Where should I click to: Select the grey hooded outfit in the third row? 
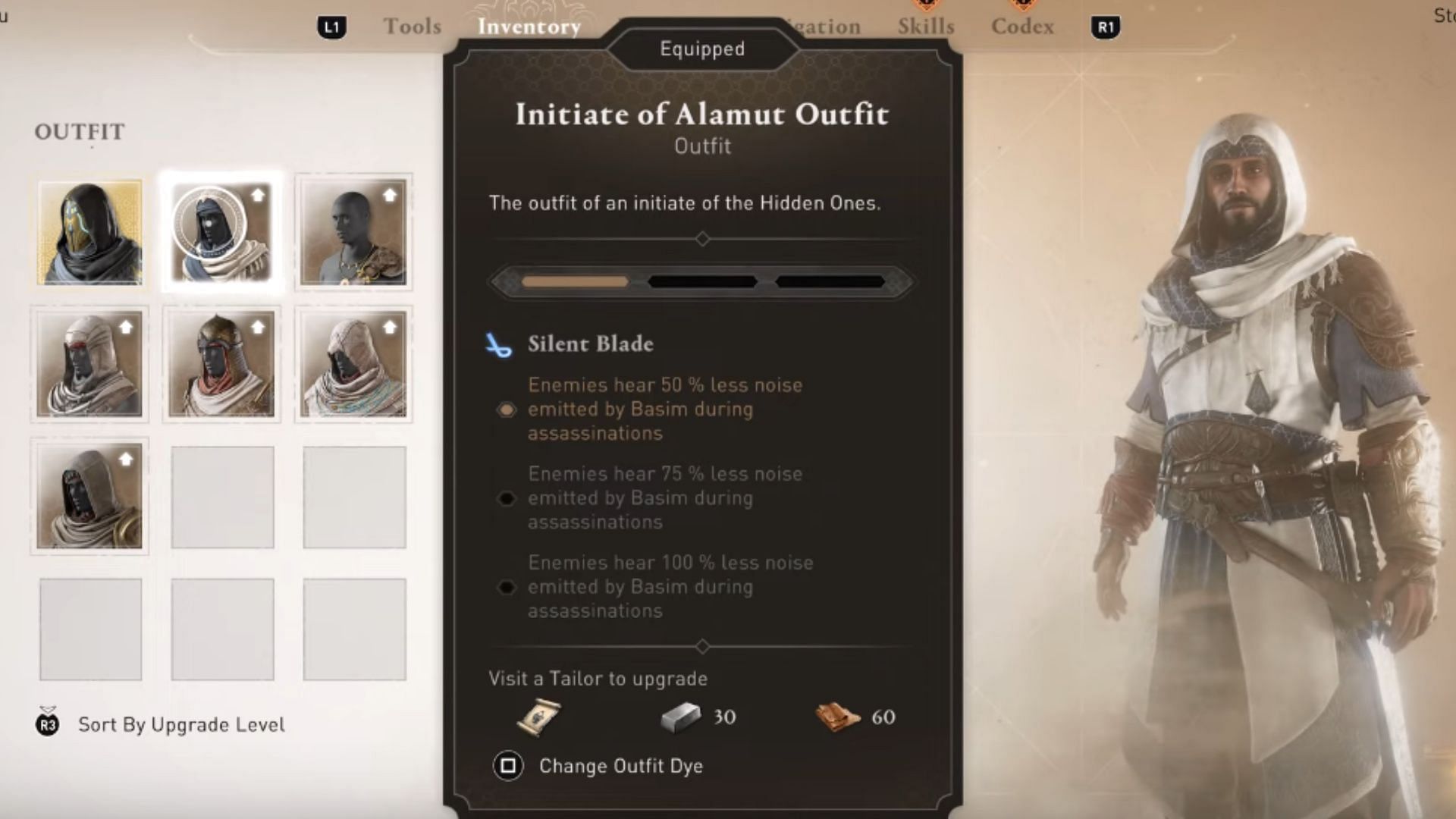pos(89,496)
